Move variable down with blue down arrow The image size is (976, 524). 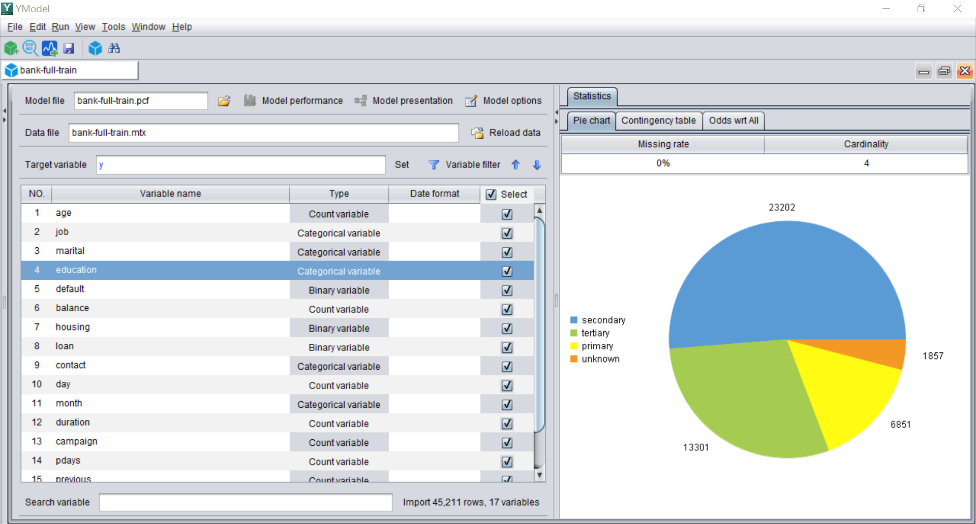click(537, 165)
